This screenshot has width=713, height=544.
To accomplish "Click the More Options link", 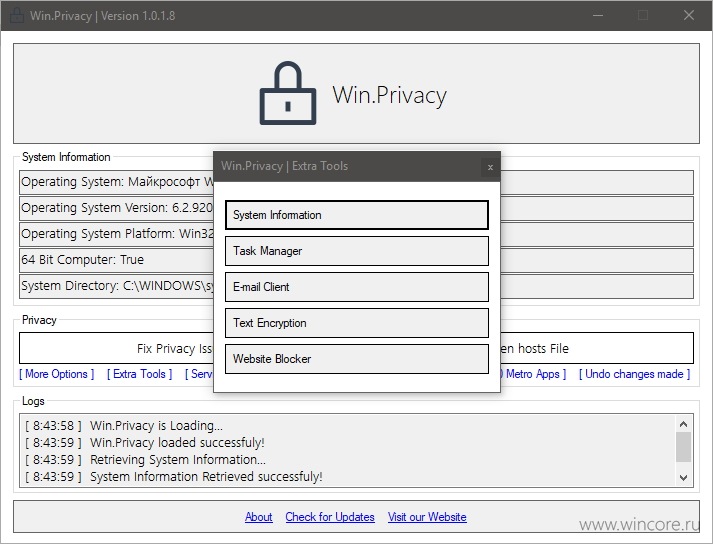I will point(56,374).
